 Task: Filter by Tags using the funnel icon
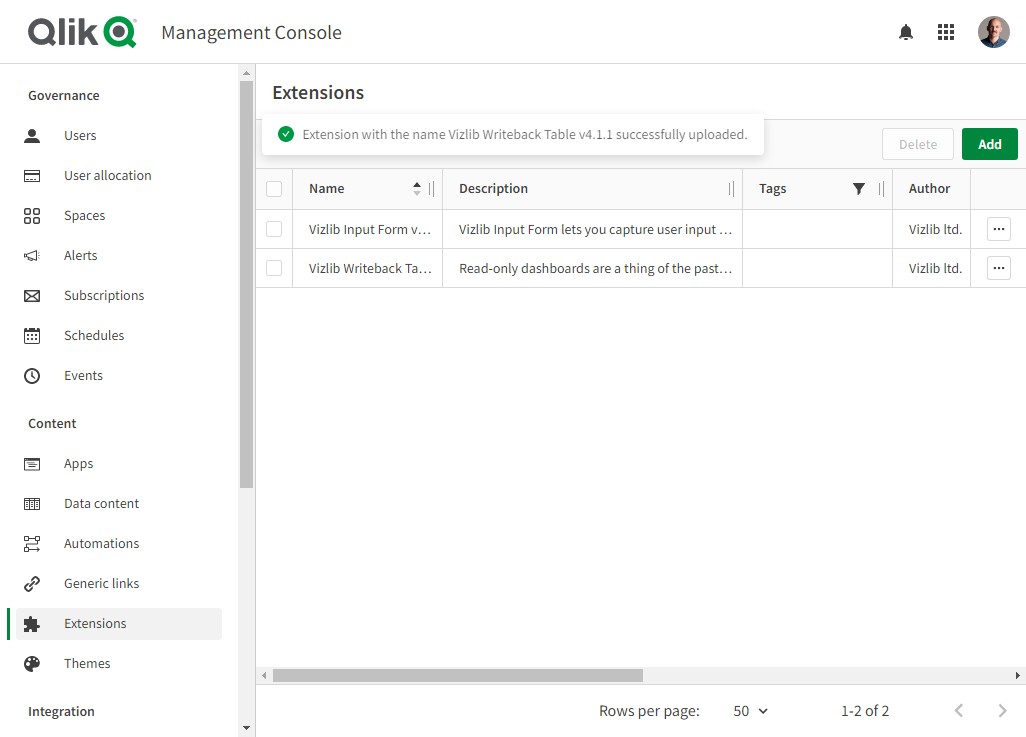pyautogui.click(x=859, y=189)
